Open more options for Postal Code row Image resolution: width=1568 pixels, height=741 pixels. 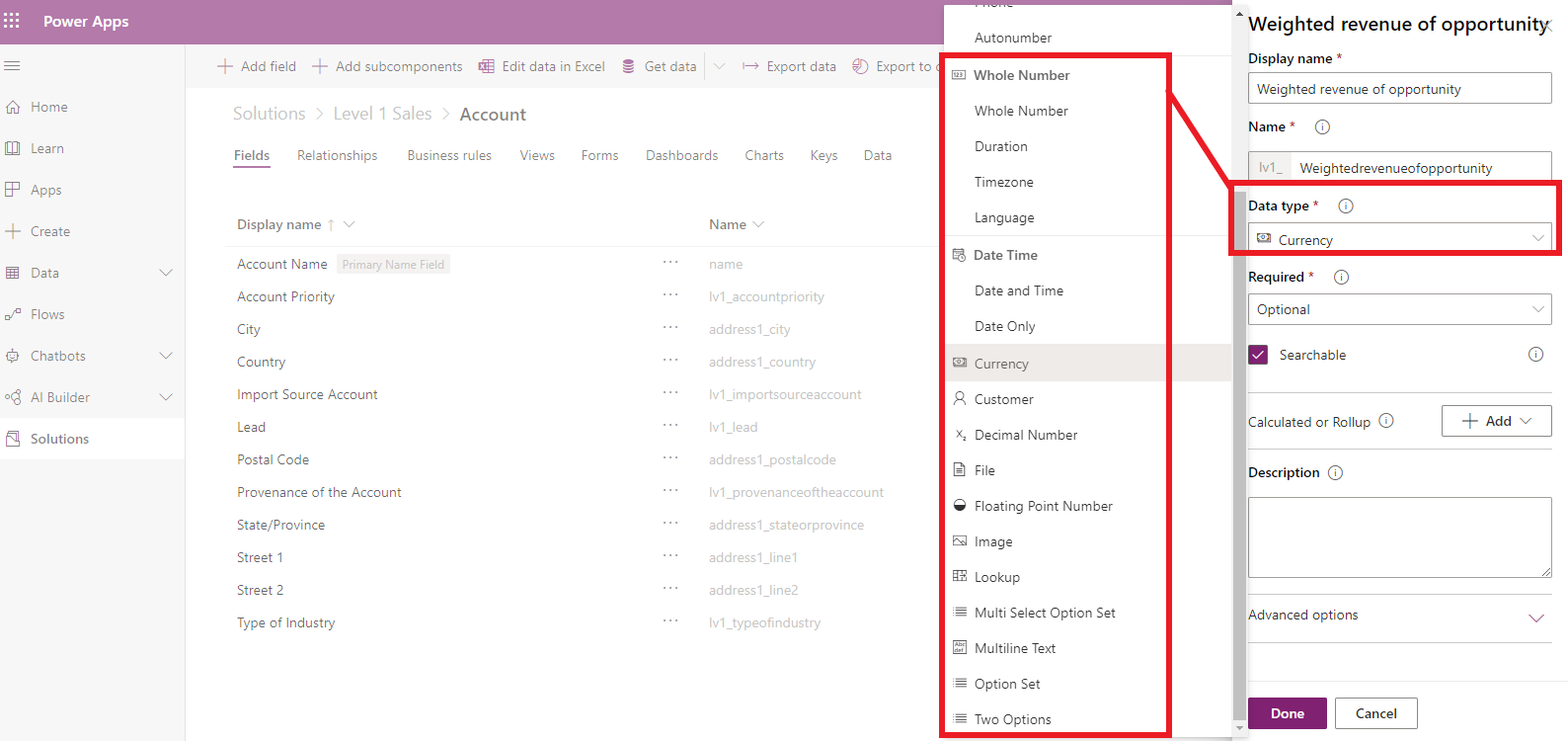click(670, 457)
